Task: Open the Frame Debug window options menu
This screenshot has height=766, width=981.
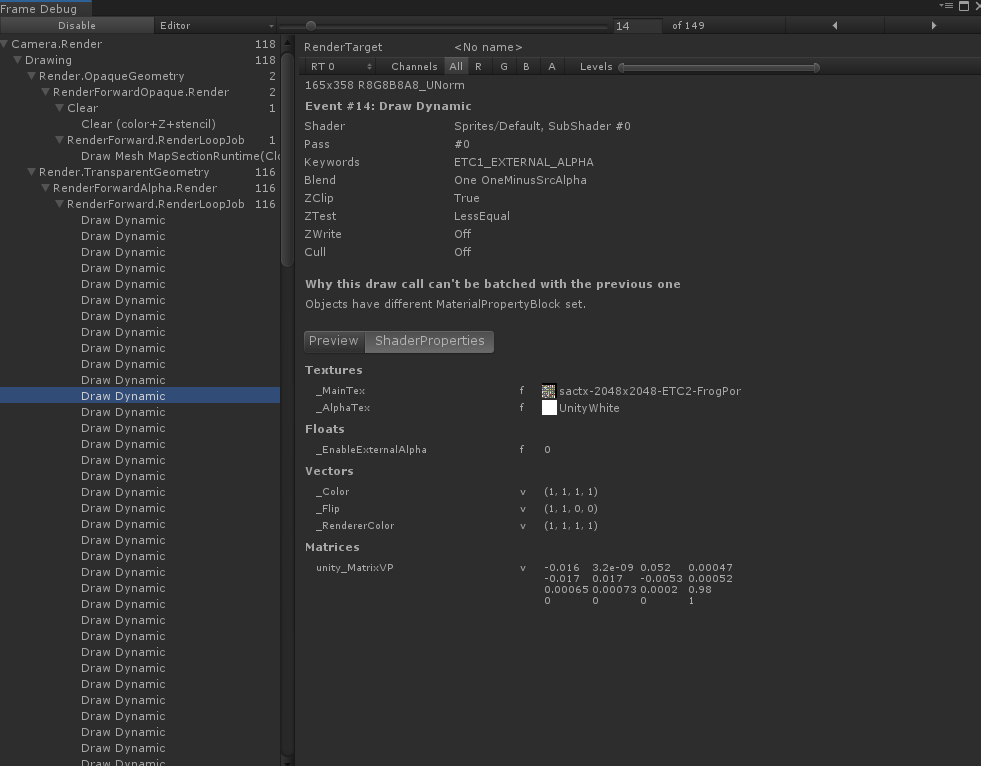Action: [945, 7]
